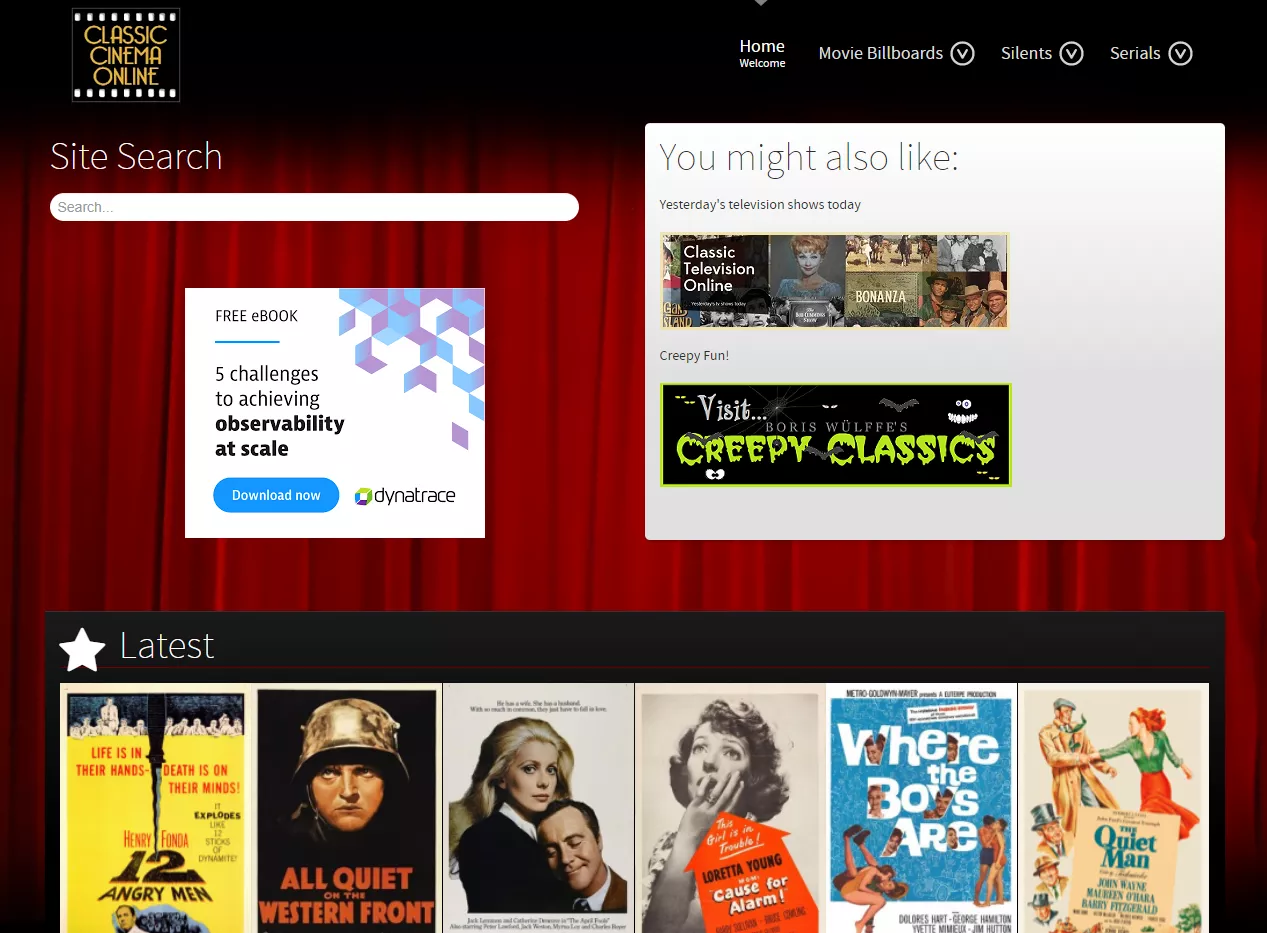Open the 12 Angry Men poster
The width and height of the screenshot is (1267, 933).
click(x=155, y=808)
